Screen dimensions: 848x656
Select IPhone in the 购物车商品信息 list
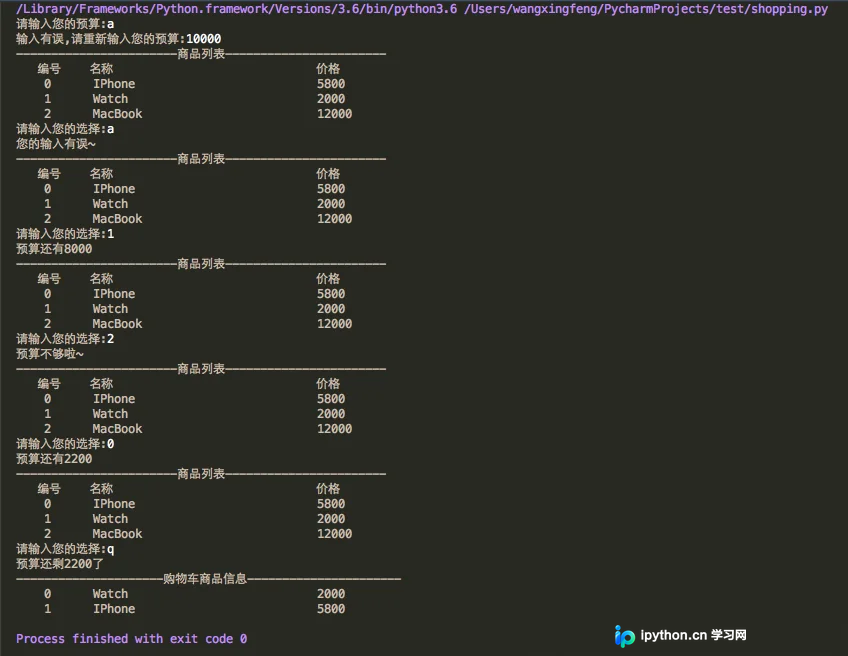114,609
